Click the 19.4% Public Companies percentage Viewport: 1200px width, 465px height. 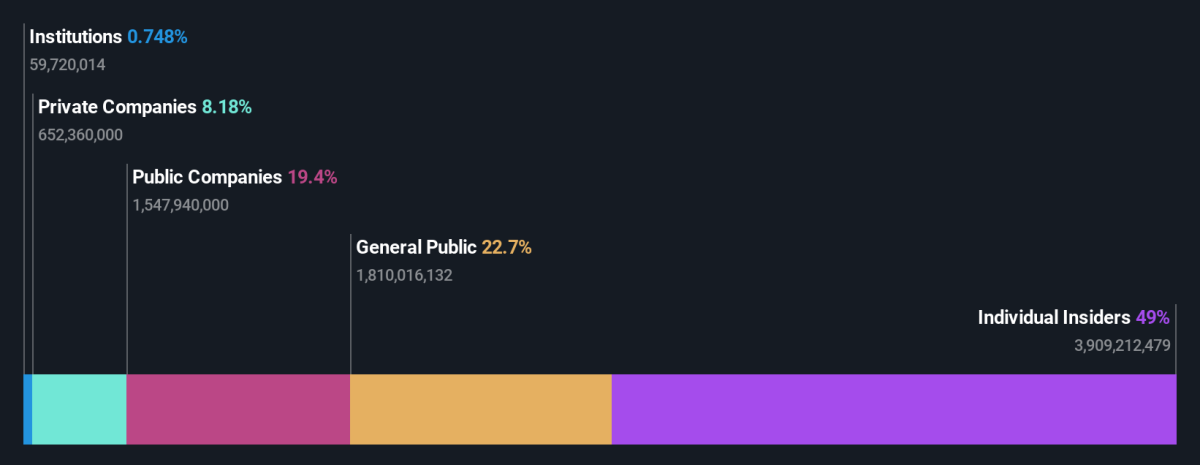[313, 177]
